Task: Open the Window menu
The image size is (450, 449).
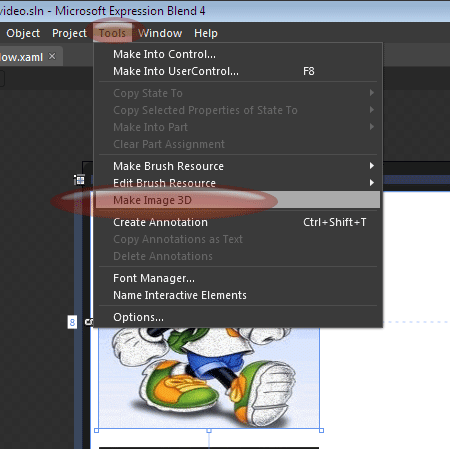Action: 160,33
